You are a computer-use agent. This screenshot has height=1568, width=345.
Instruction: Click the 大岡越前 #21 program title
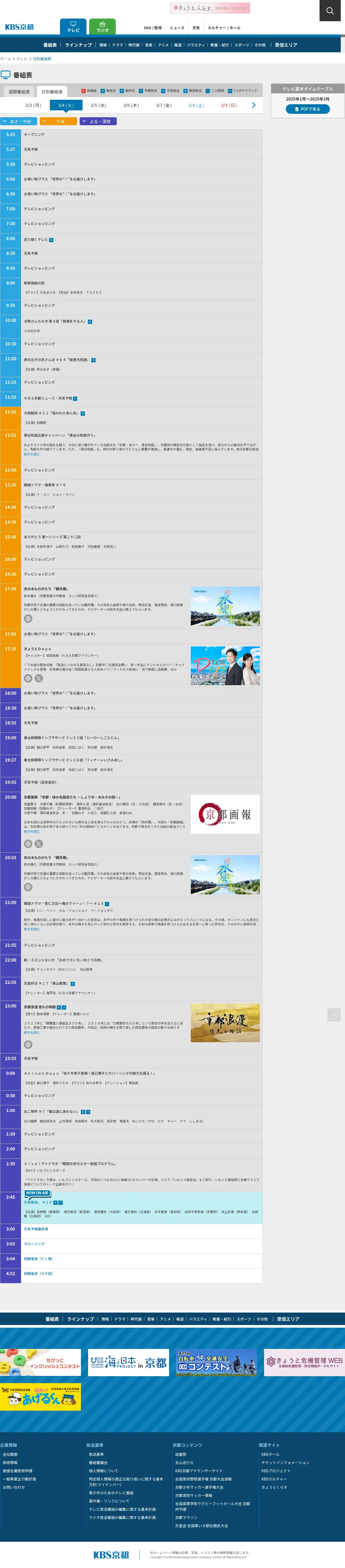(51, 413)
